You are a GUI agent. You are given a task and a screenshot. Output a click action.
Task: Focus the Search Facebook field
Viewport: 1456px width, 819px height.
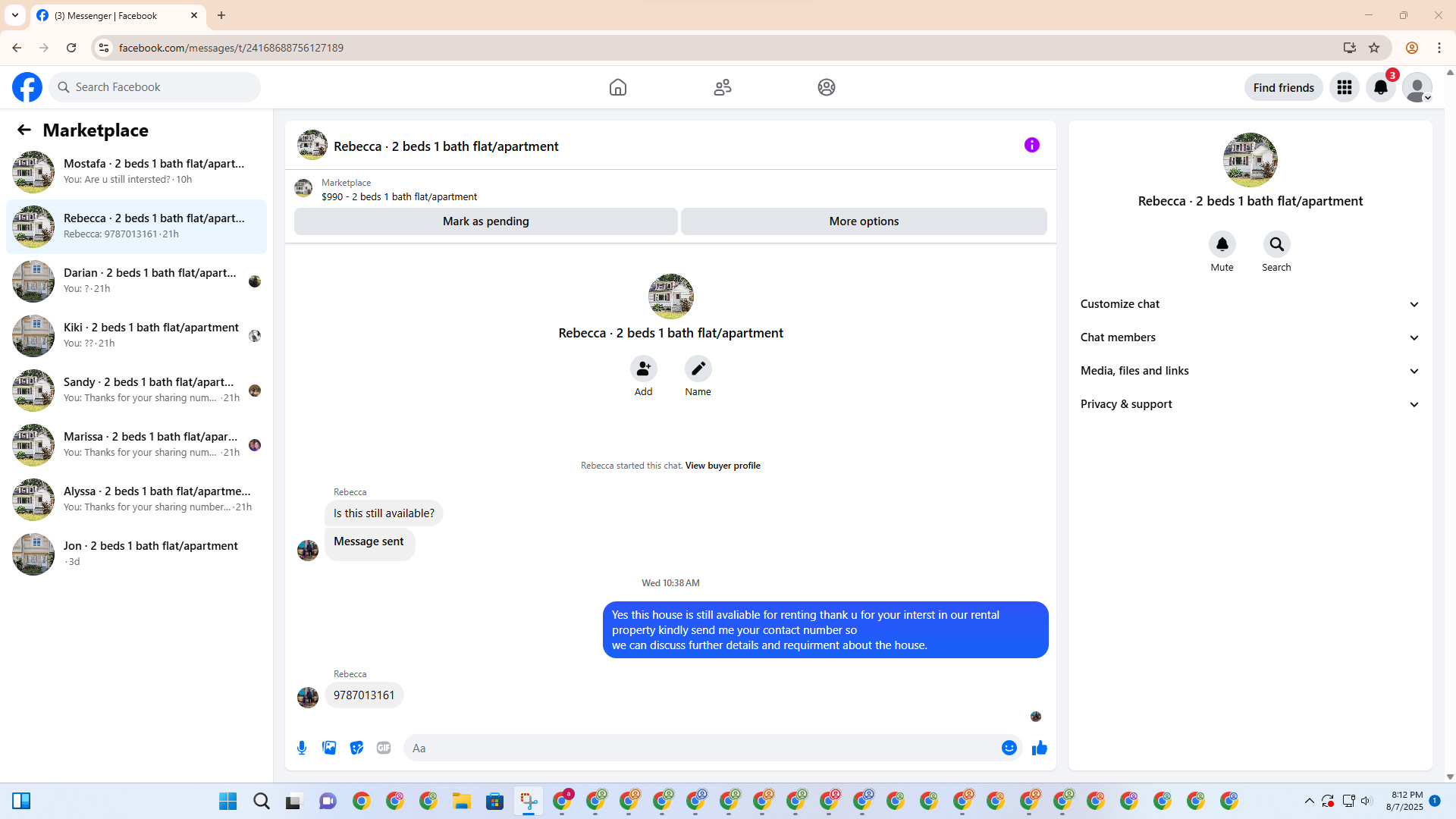[155, 87]
